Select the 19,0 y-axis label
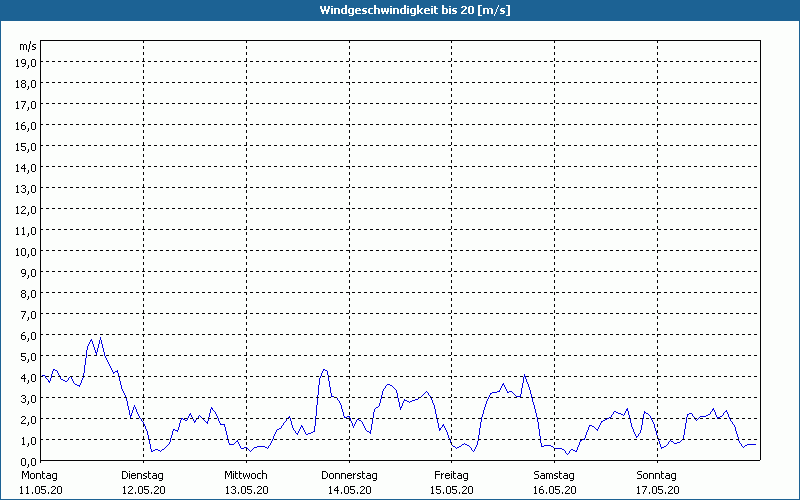The height and width of the screenshot is (500, 800). point(27,63)
